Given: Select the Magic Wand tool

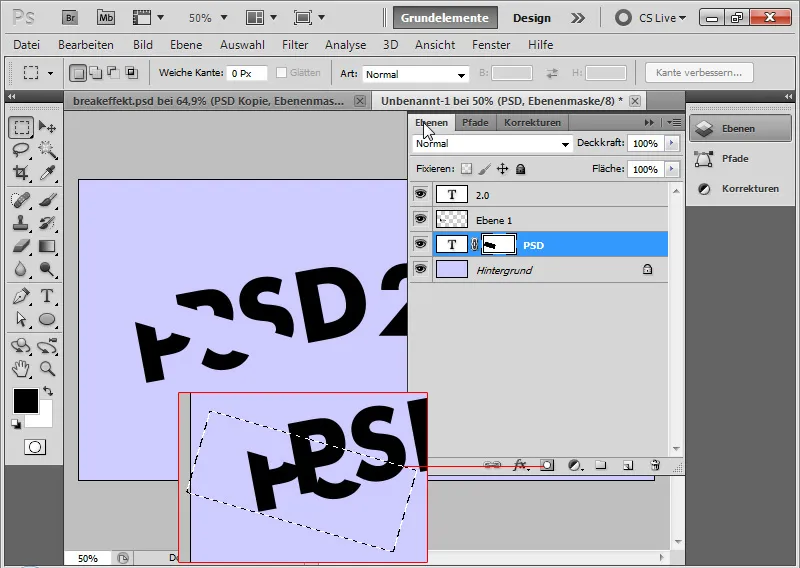Looking at the screenshot, I should [47, 150].
